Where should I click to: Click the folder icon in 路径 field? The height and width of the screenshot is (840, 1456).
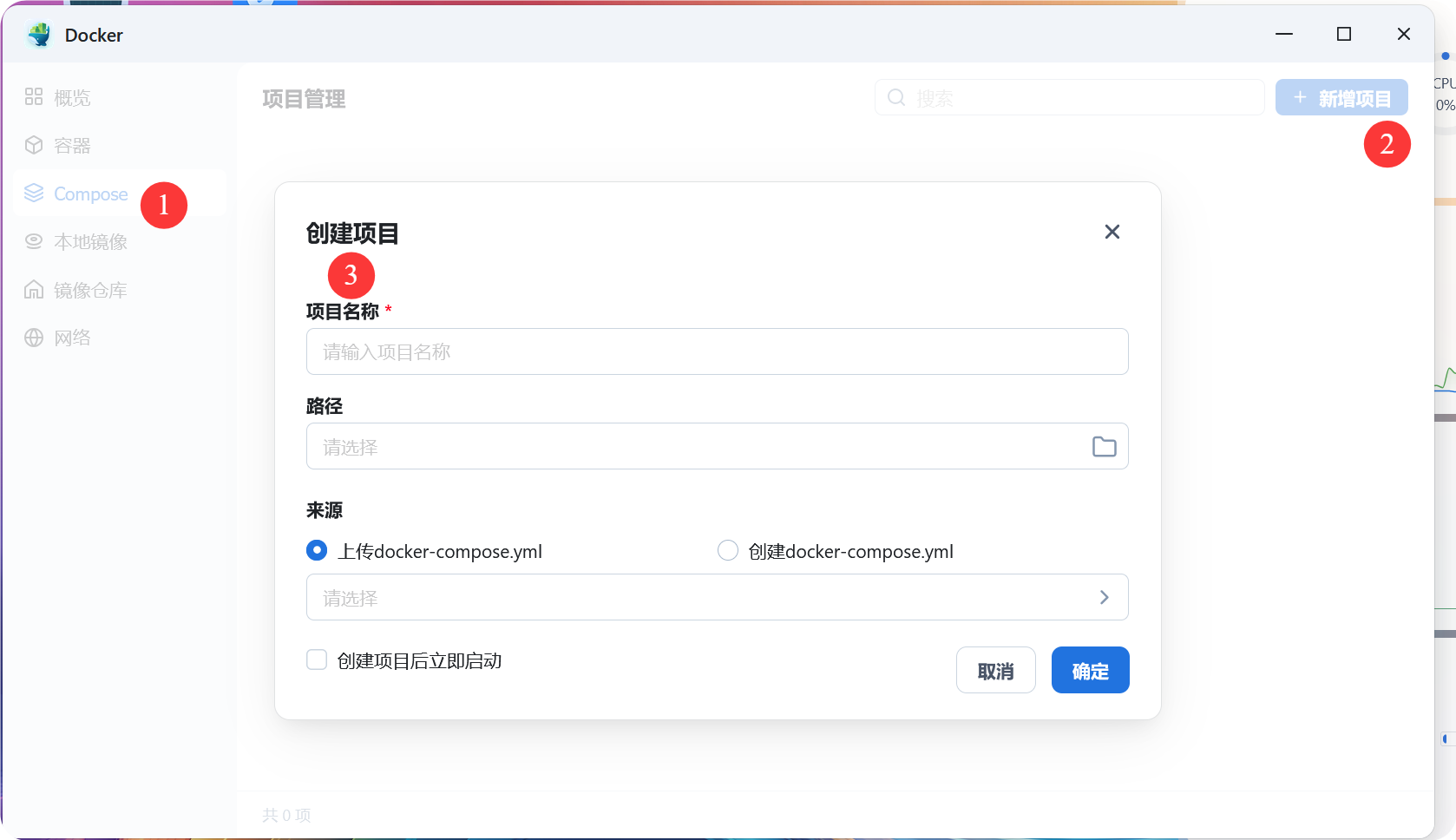(1104, 447)
